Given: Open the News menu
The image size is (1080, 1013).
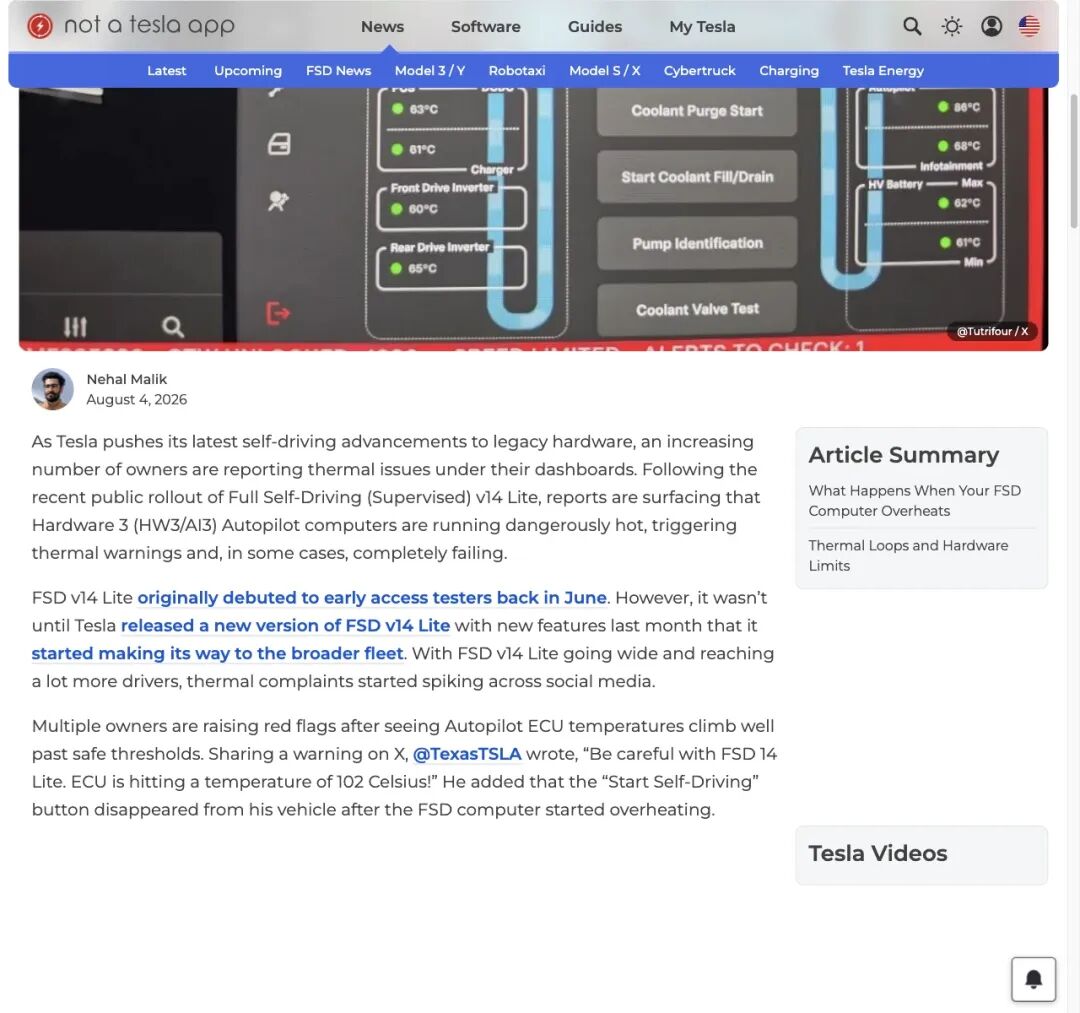Looking at the screenshot, I should (382, 26).
